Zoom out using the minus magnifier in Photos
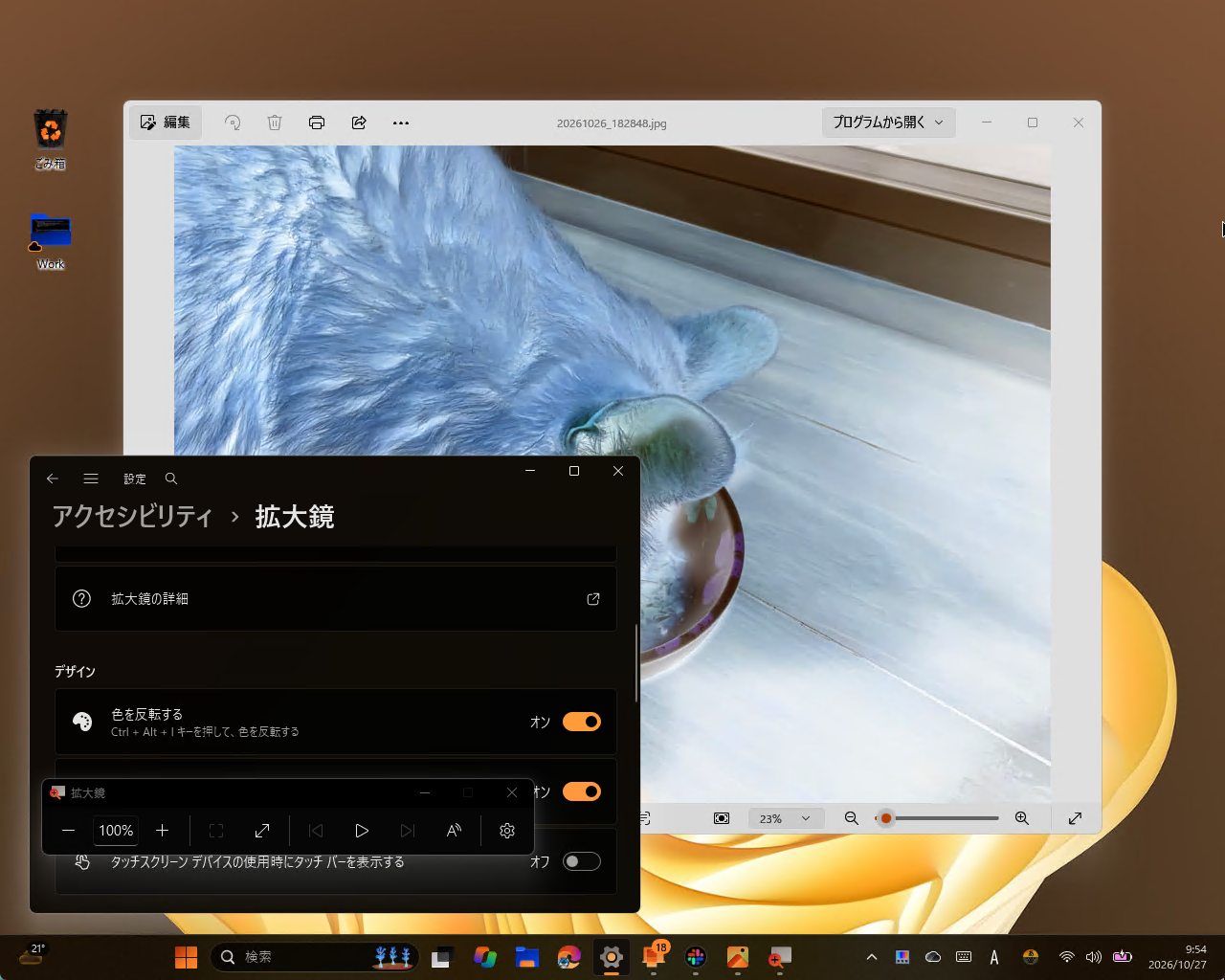This screenshot has width=1225, height=980. (852, 818)
